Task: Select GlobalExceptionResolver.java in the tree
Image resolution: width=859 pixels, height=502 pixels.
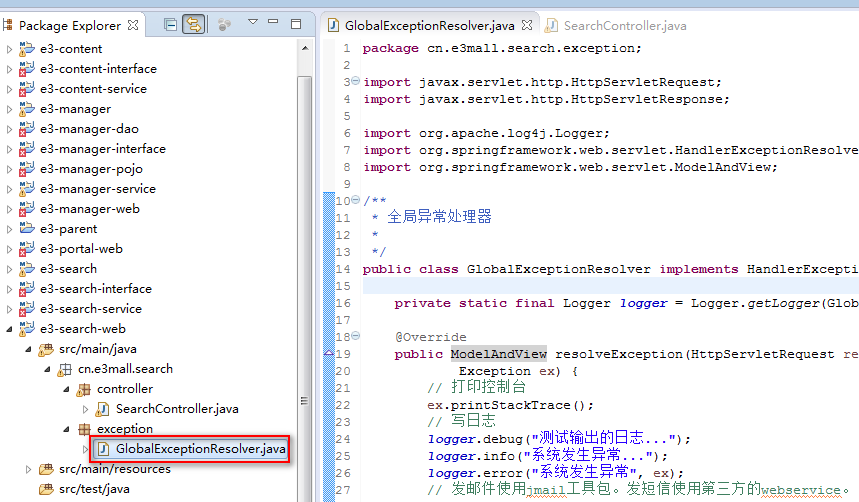Action: pyautogui.click(x=201, y=449)
